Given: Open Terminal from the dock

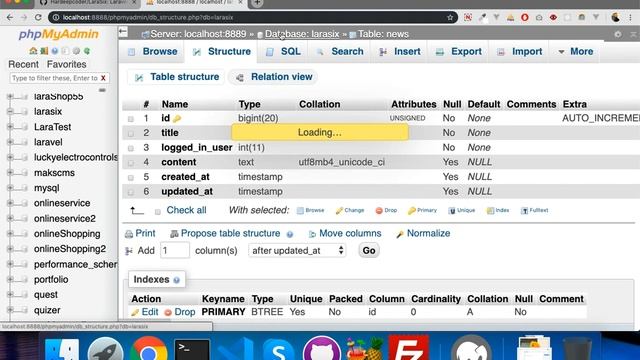Looking at the screenshot, I should (x=192, y=349).
